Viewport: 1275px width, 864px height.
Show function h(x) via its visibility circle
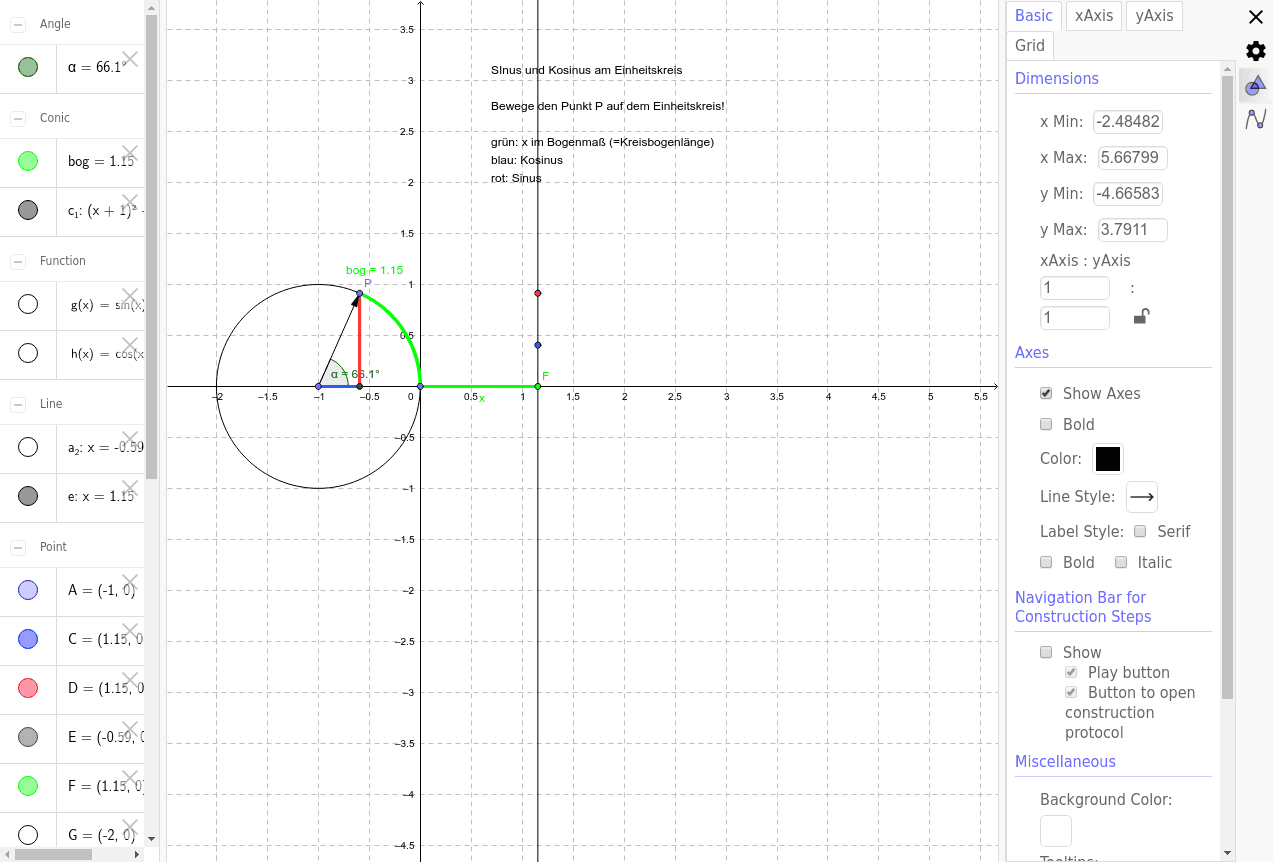(x=28, y=353)
